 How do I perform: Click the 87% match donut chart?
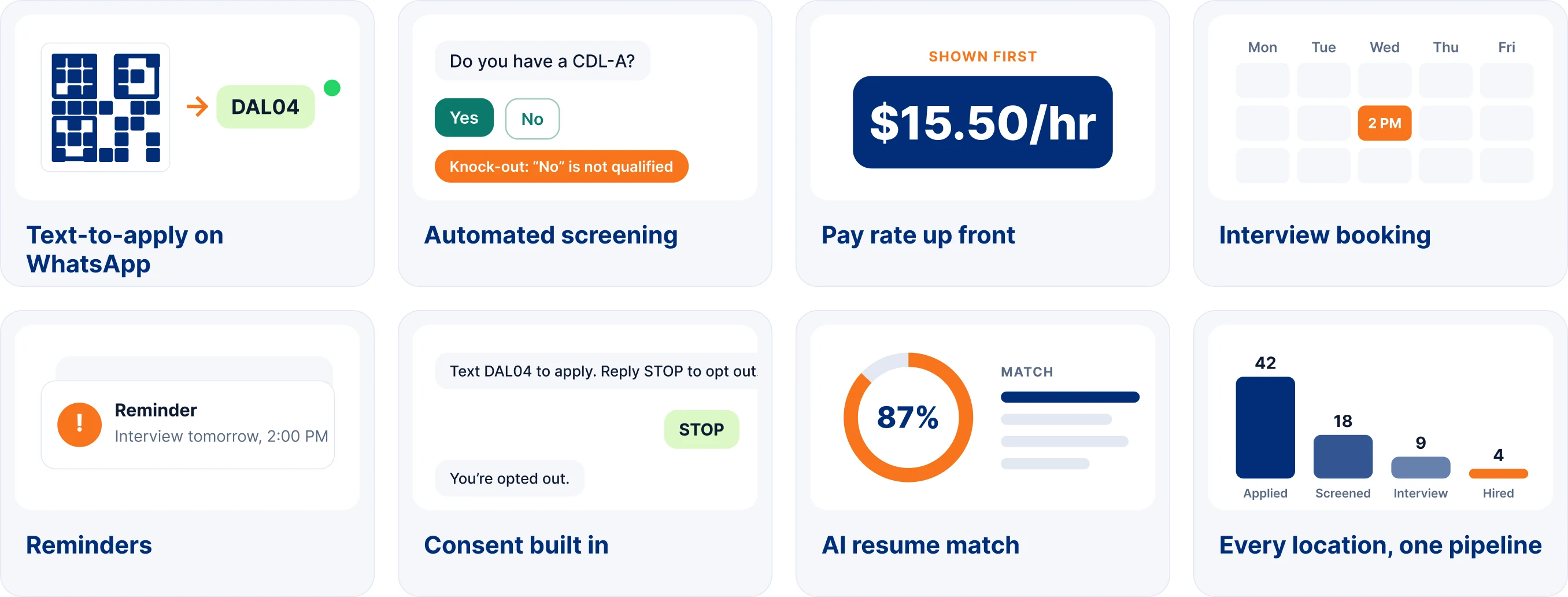[908, 417]
